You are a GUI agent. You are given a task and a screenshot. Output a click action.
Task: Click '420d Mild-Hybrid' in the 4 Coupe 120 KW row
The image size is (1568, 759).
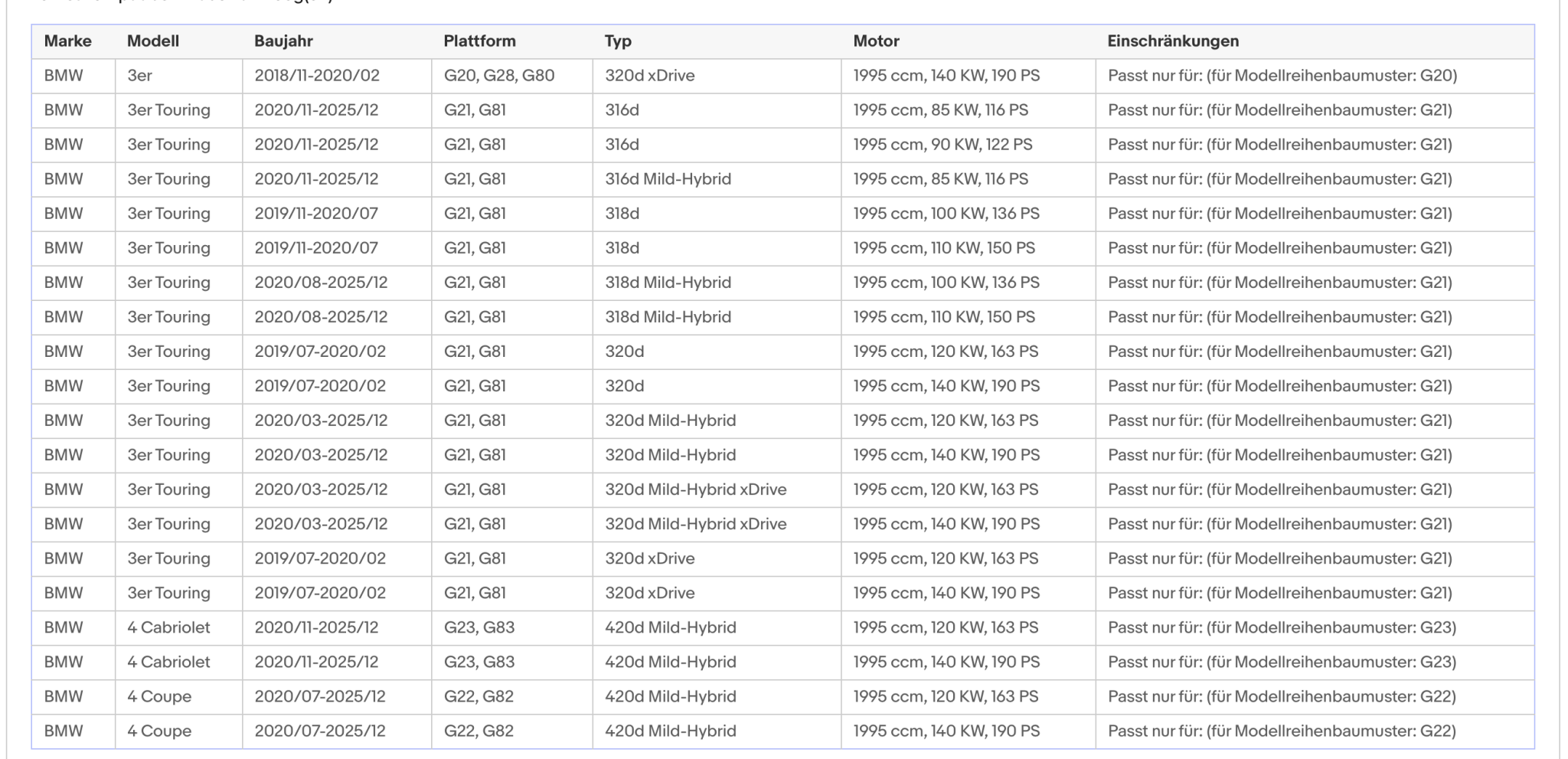[671, 696]
